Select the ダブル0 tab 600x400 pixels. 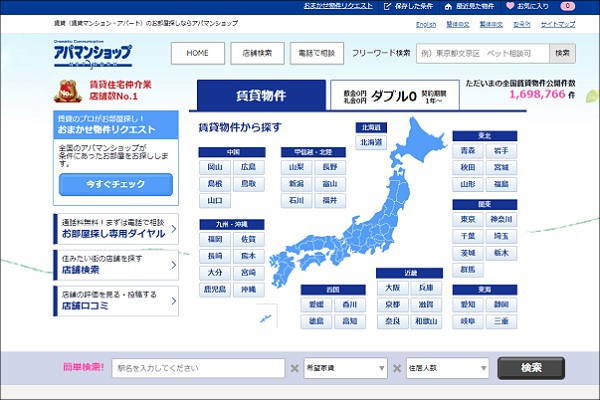point(395,95)
